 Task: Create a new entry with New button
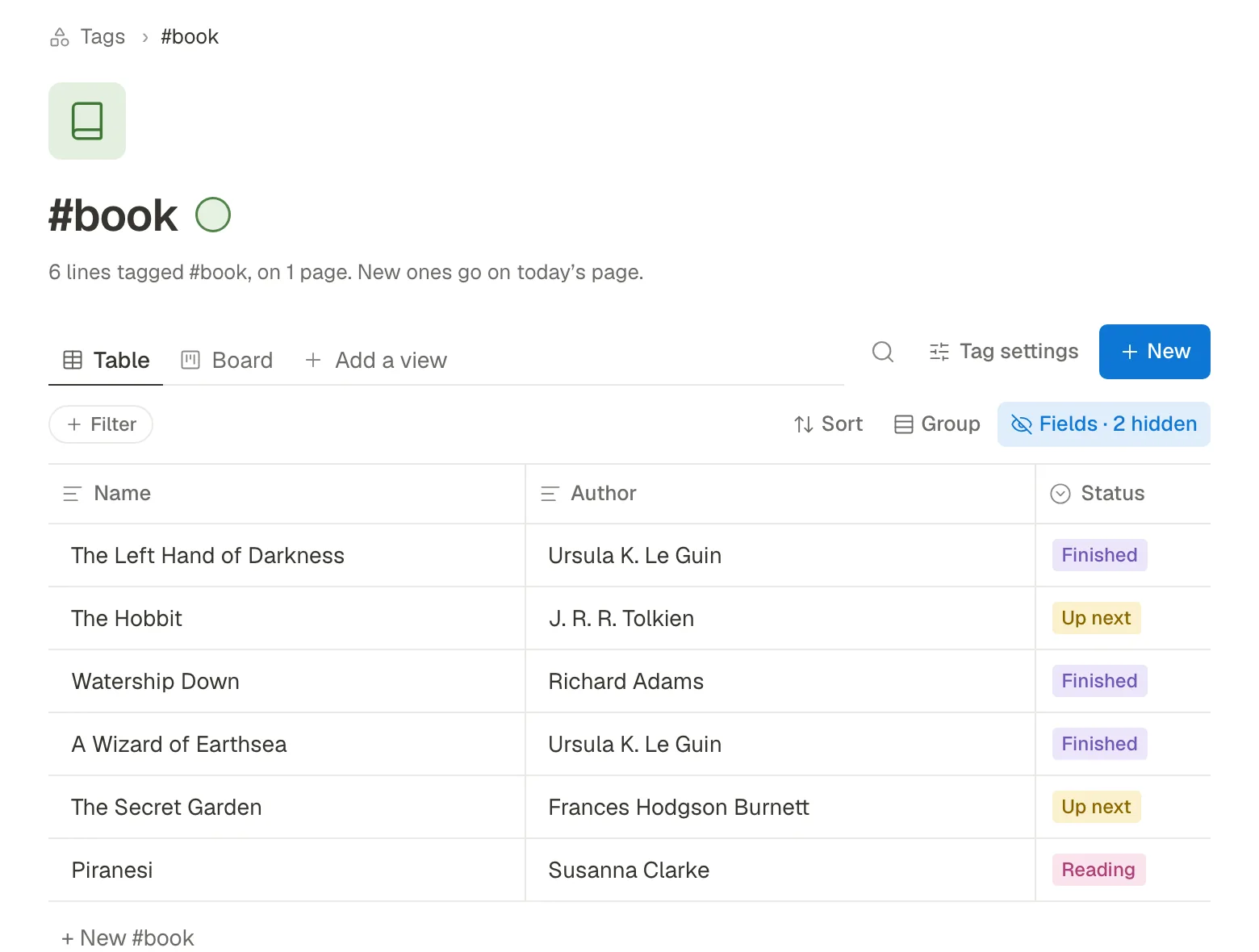pyautogui.click(x=1155, y=352)
